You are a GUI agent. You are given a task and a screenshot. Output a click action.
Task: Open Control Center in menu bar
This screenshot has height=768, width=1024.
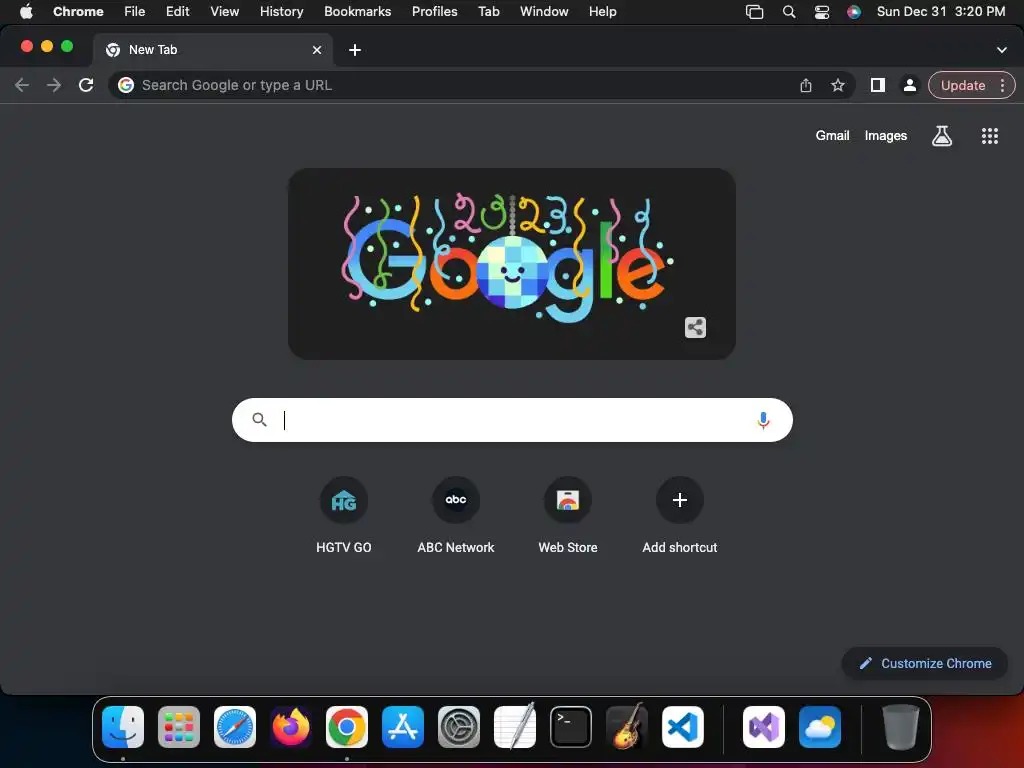click(822, 12)
